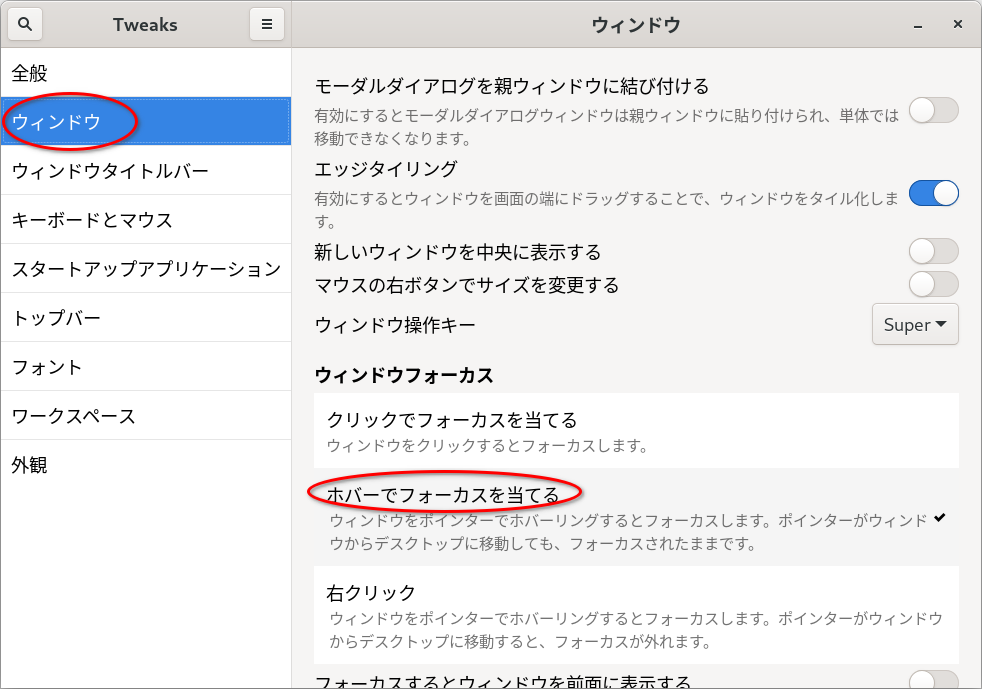Open 外観 settings page
982x689 pixels.
(146, 465)
